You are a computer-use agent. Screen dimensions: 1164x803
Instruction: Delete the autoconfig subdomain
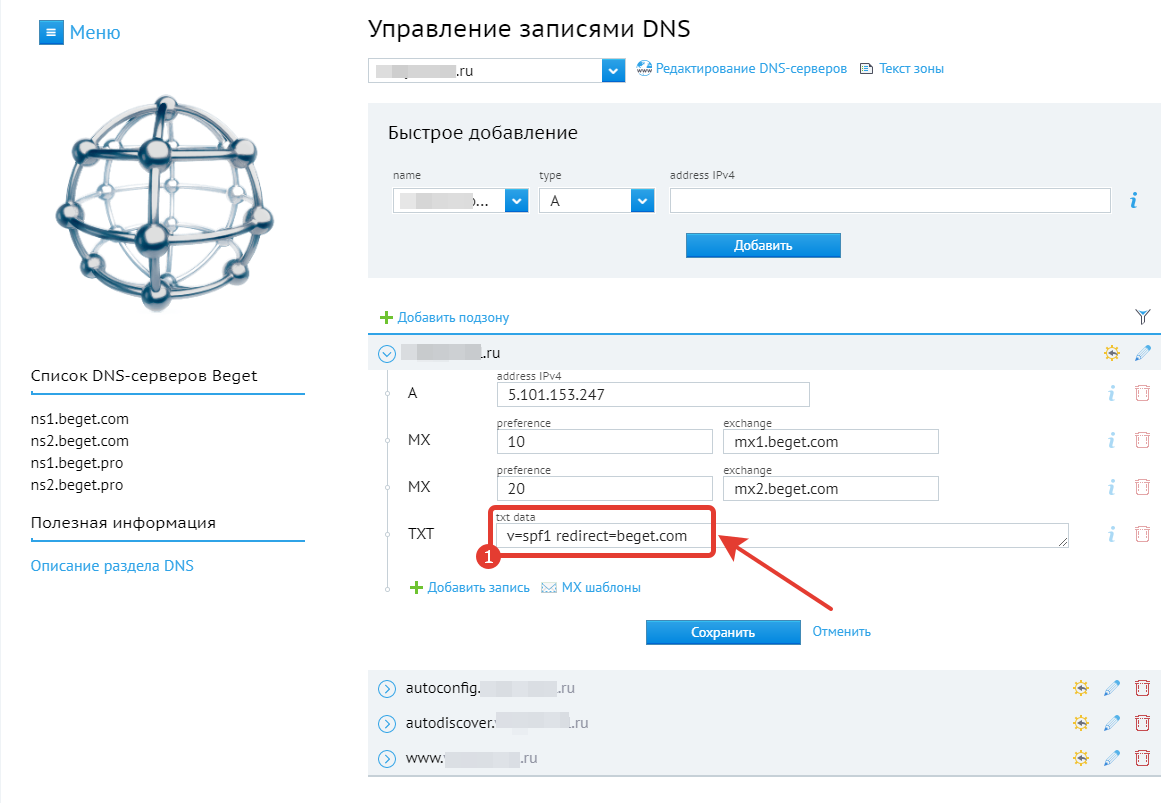(x=1142, y=688)
